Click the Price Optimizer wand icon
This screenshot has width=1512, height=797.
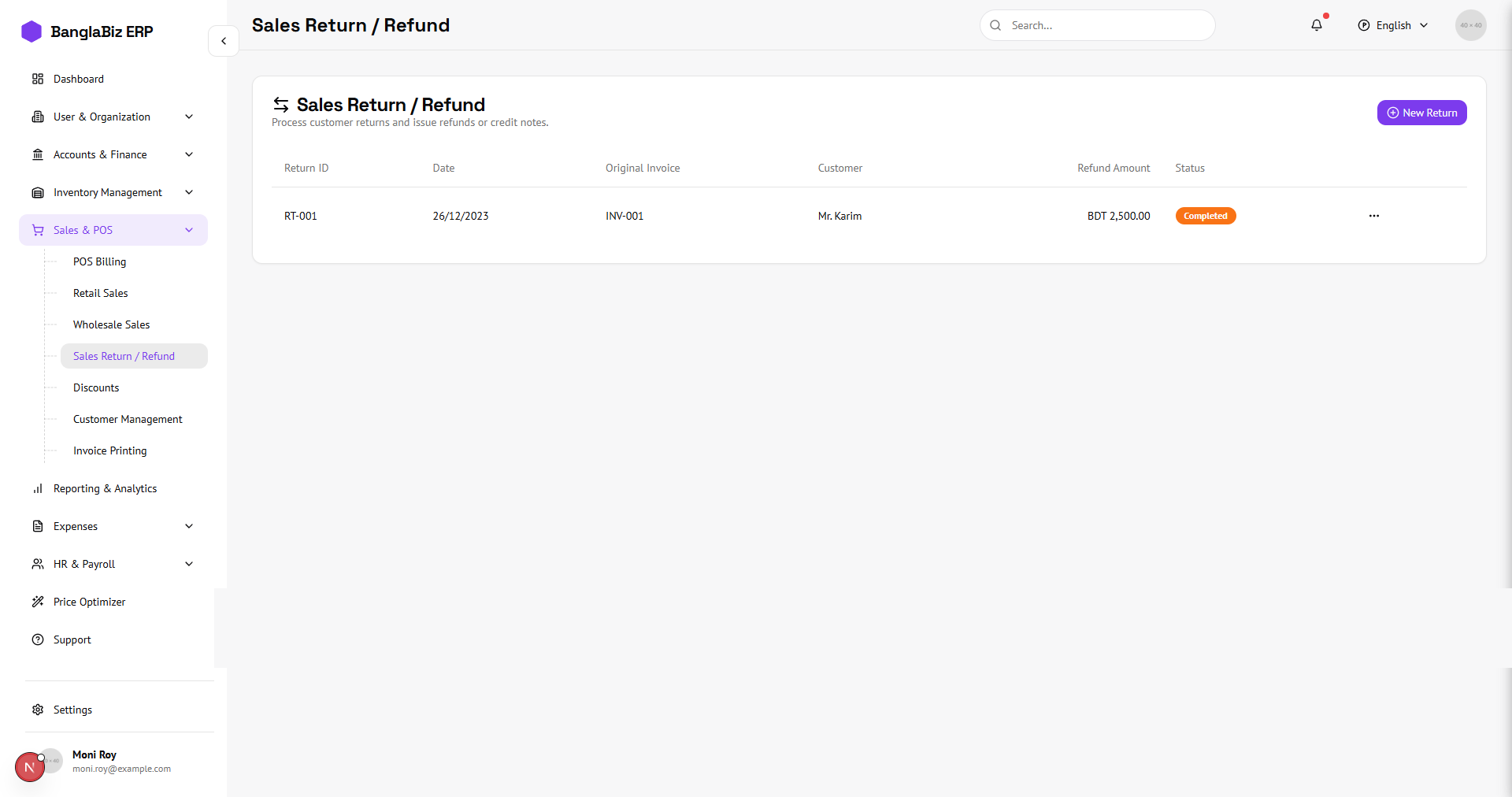pyautogui.click(x=38, y=602)
